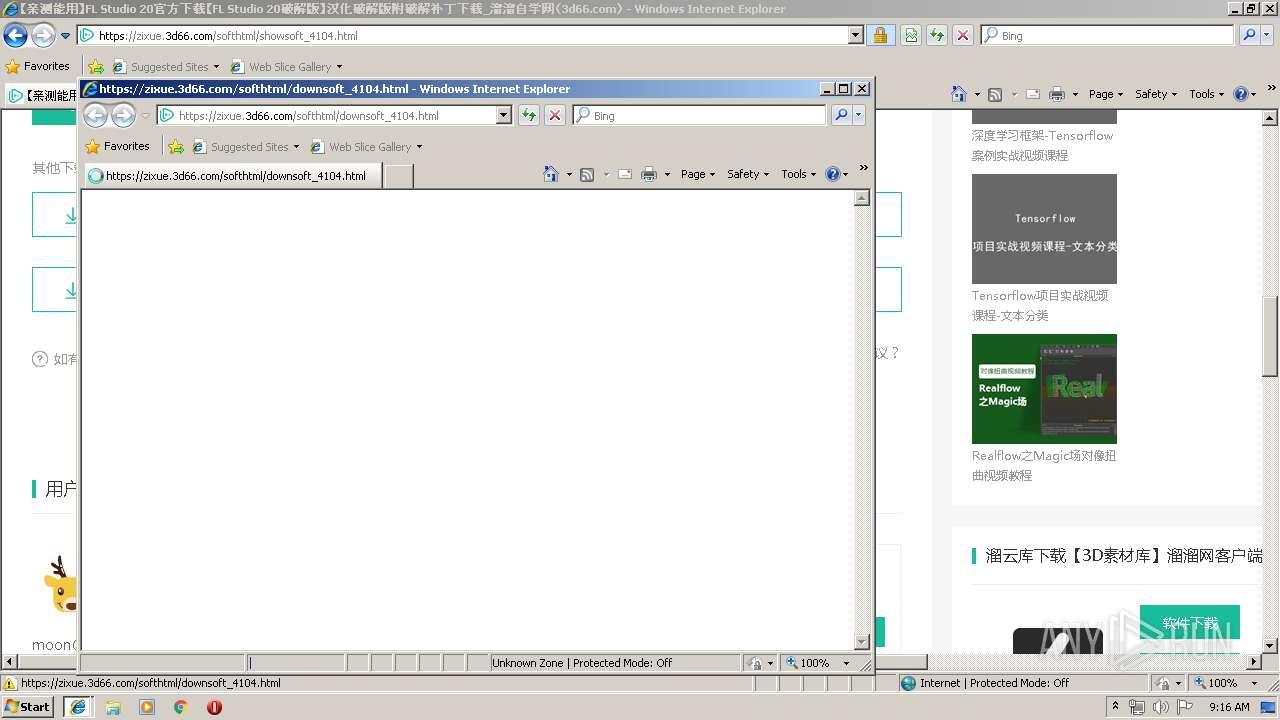
Task: Click popup vertical scrollbar down arrow
Action: click(862, 642)
